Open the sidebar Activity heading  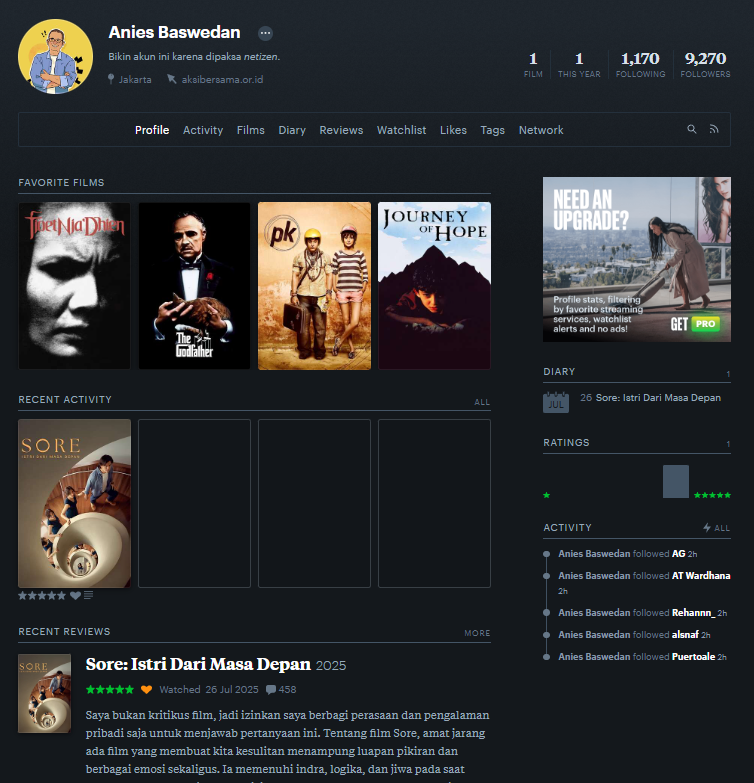point(567,527)
